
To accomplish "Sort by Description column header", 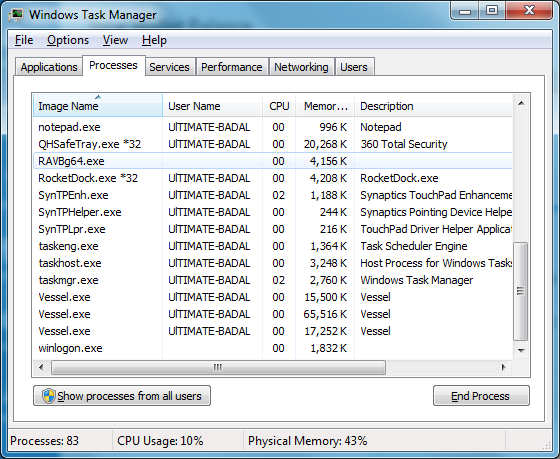I will pos(433,106).
